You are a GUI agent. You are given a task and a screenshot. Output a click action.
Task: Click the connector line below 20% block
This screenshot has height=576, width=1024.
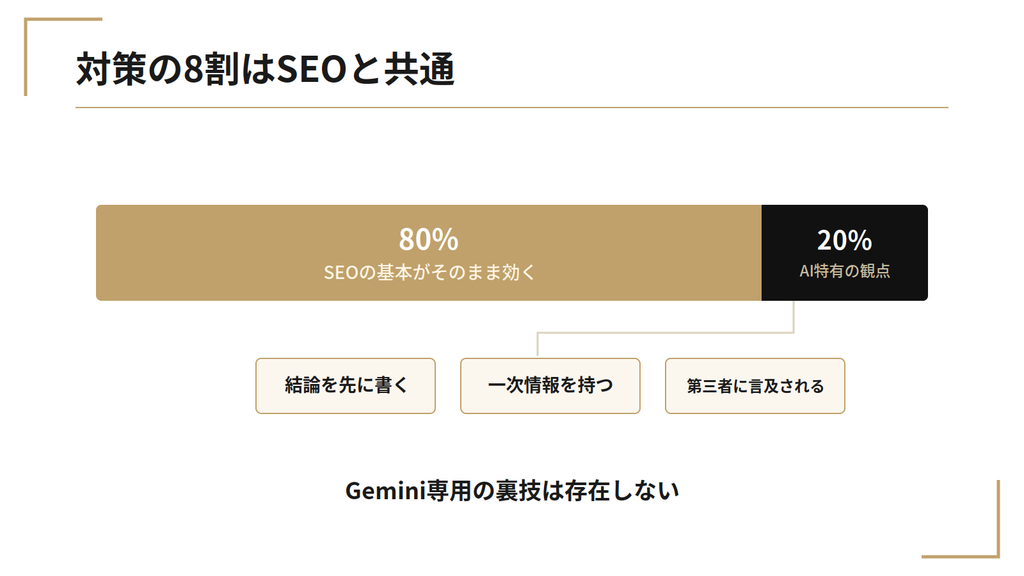[x=793, y=317]
